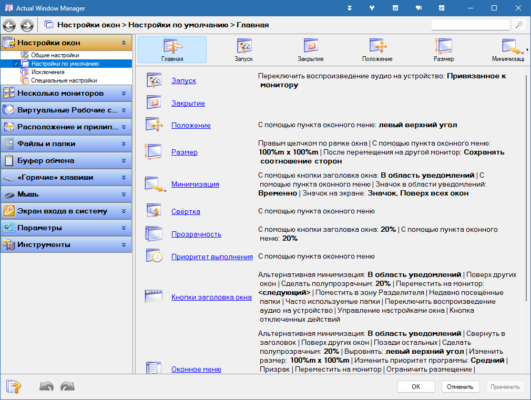Open the Приоритет выполнения link
Image resolution: width=531 pixels, height=400 pixels.
212,257
